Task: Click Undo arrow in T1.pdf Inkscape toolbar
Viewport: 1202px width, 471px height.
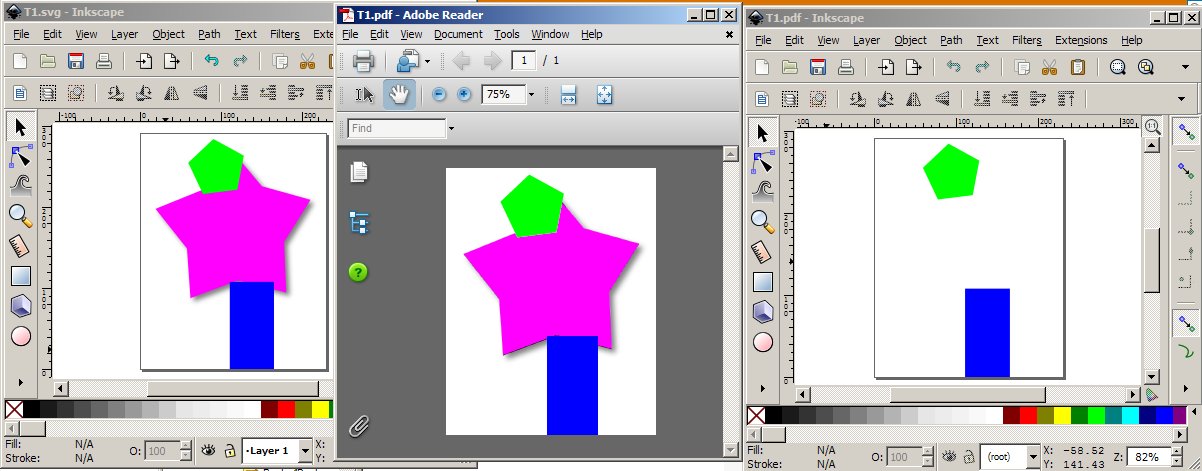Action: click(x=954, y=67)
